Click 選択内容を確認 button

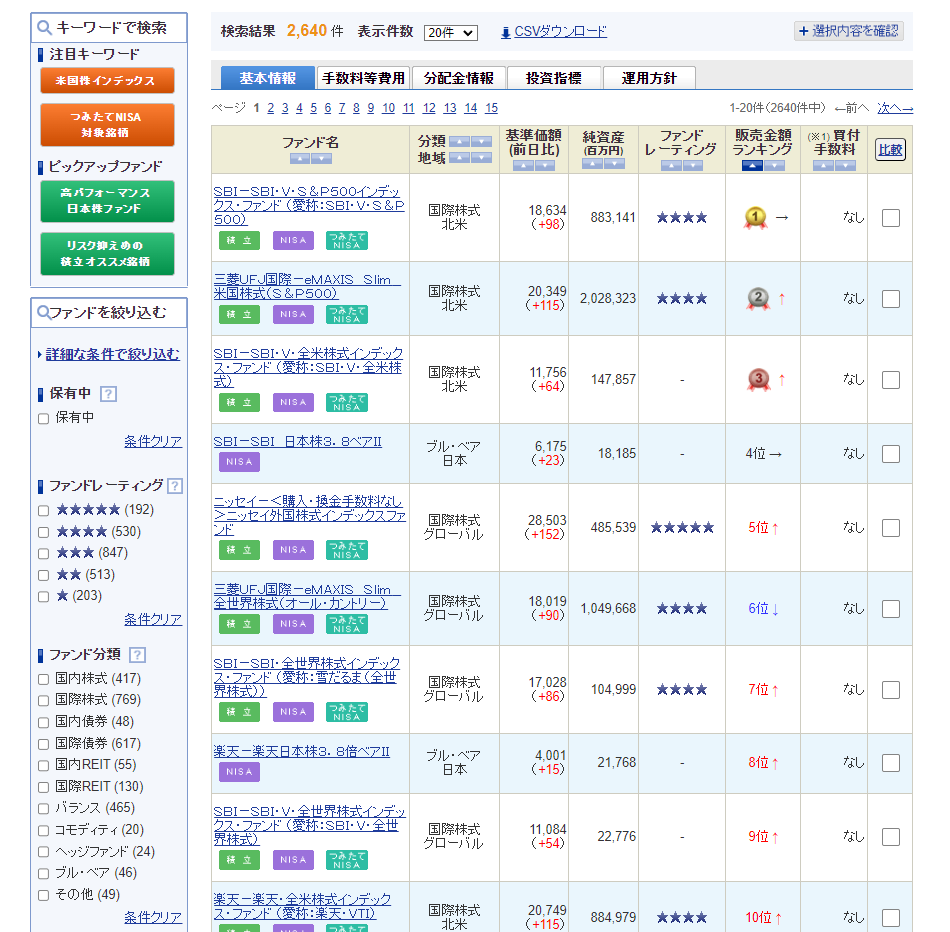tap(849, 31)
